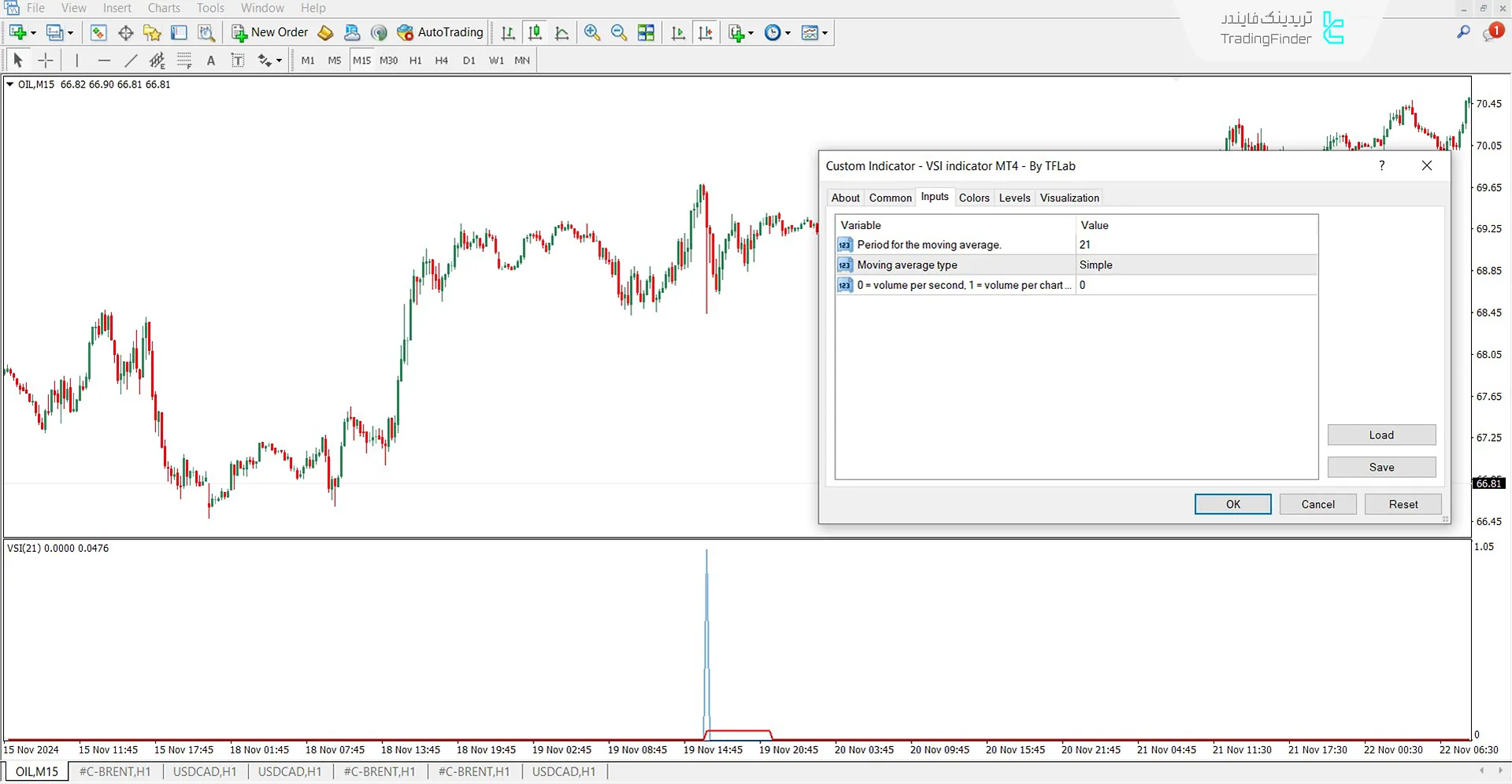The image size is (1512, 784).
Task: Switch to line chart view
Action: click(x=561, y=32)
